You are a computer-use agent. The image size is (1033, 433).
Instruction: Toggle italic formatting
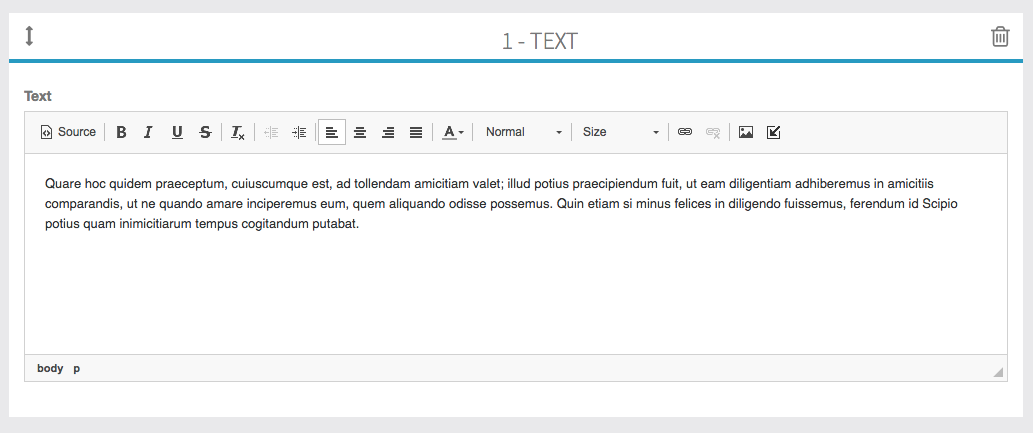click(x=148, y=132)
